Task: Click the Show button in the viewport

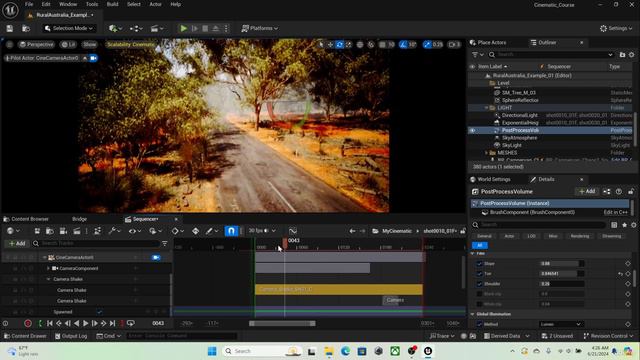Action: pyautogui.click(x=90, y=44)
